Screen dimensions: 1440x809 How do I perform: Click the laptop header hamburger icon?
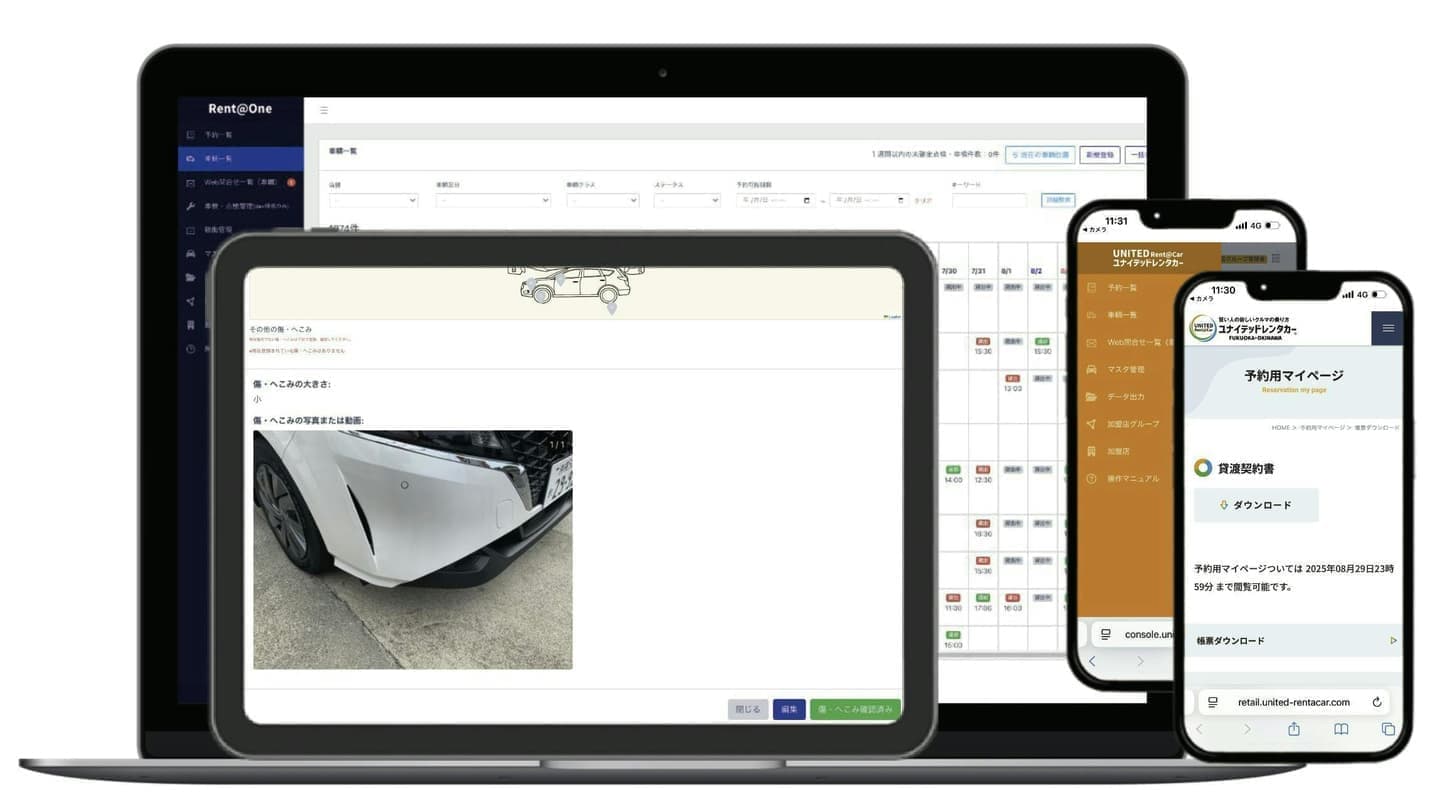click(x=324, y=110)
